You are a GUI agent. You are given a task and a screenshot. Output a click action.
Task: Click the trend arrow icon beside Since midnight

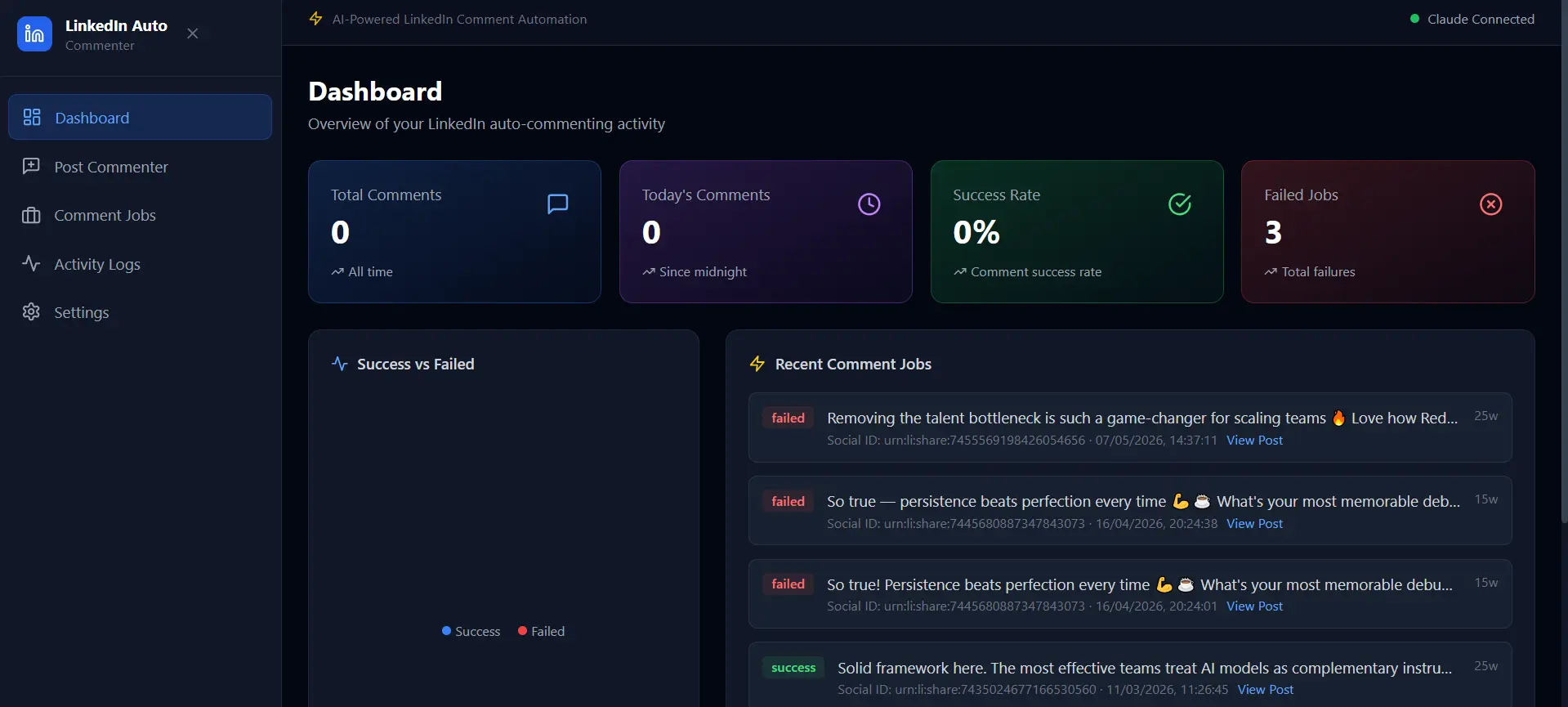point(649,272)
